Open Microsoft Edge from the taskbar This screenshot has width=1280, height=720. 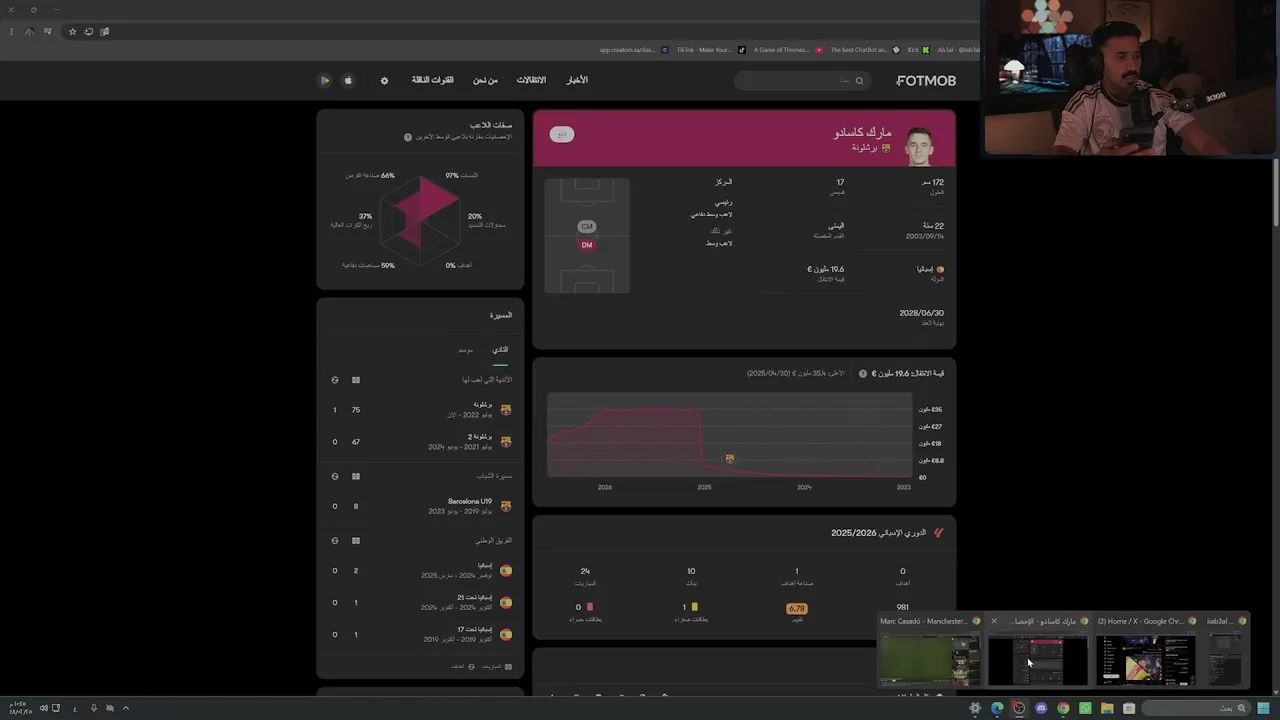click(997, 708)
